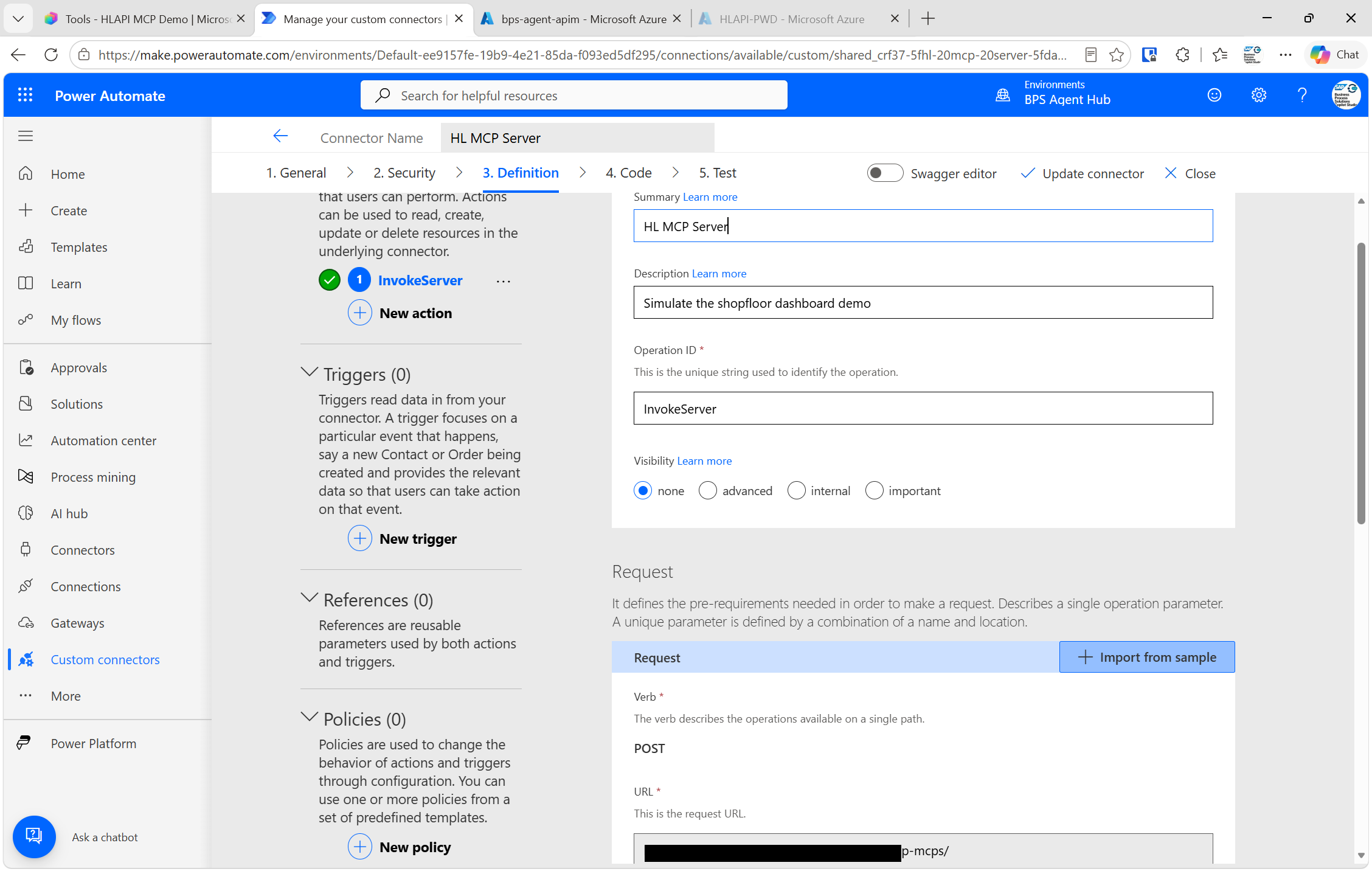Go back using the blue arrow beside Connector Name

pos(280,136)
